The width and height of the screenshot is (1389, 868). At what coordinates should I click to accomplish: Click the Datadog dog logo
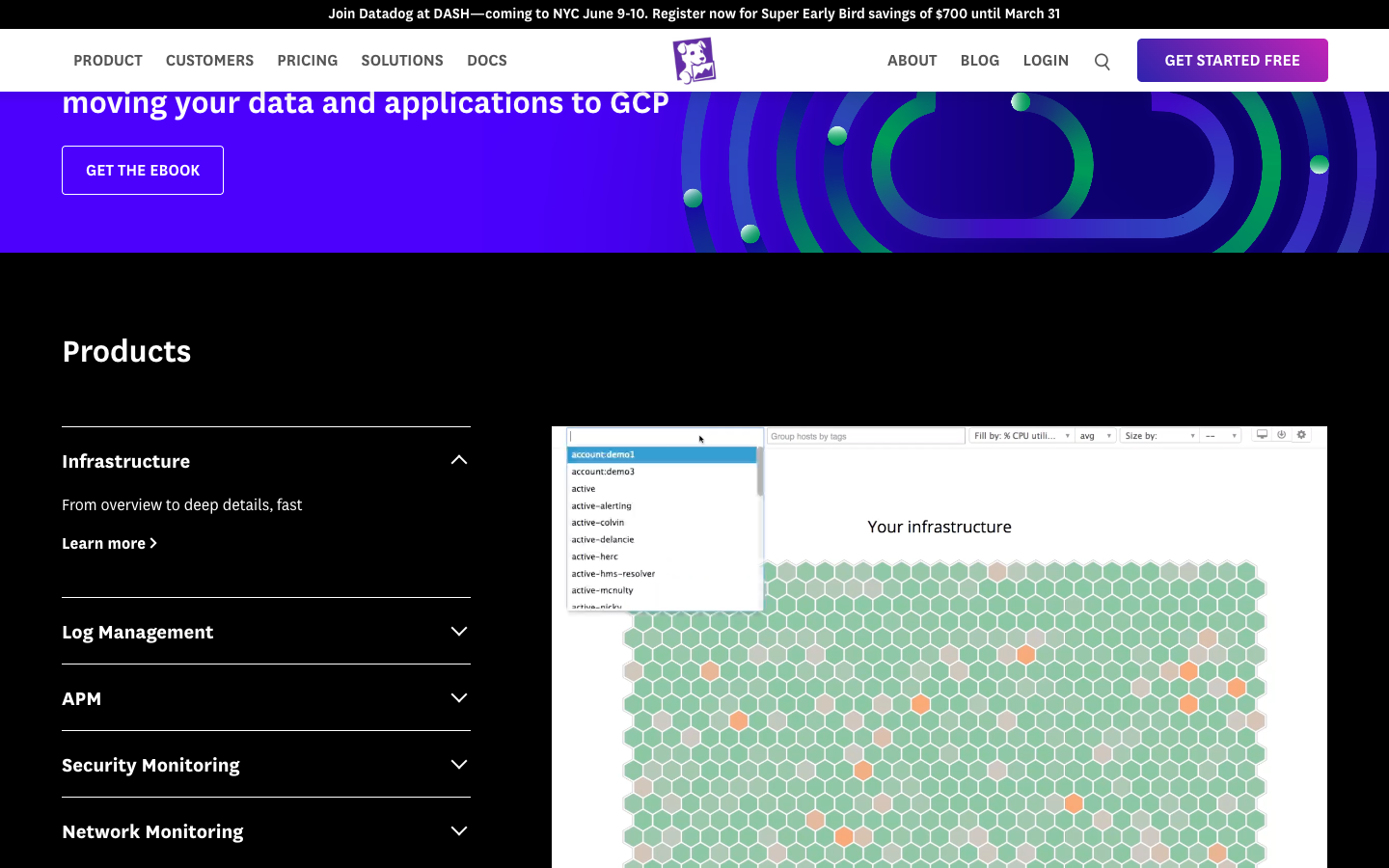(x=694, y=61)
